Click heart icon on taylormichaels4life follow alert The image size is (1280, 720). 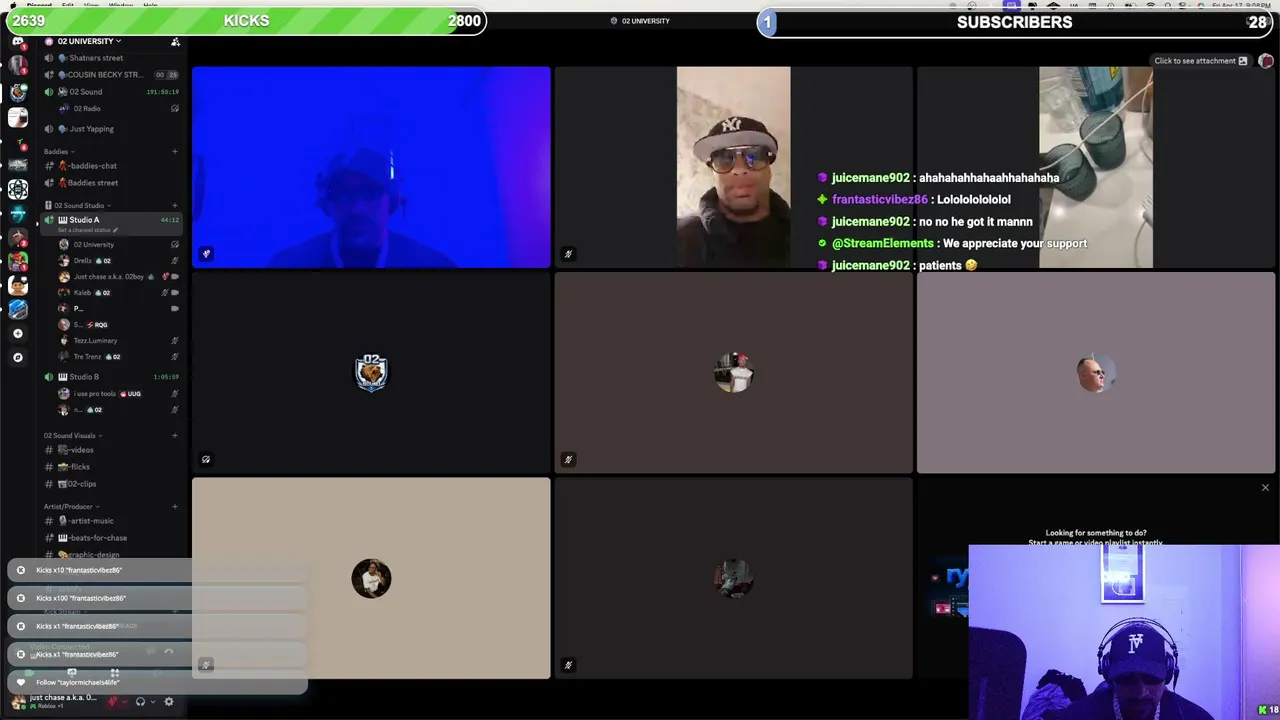coord(20,682)
